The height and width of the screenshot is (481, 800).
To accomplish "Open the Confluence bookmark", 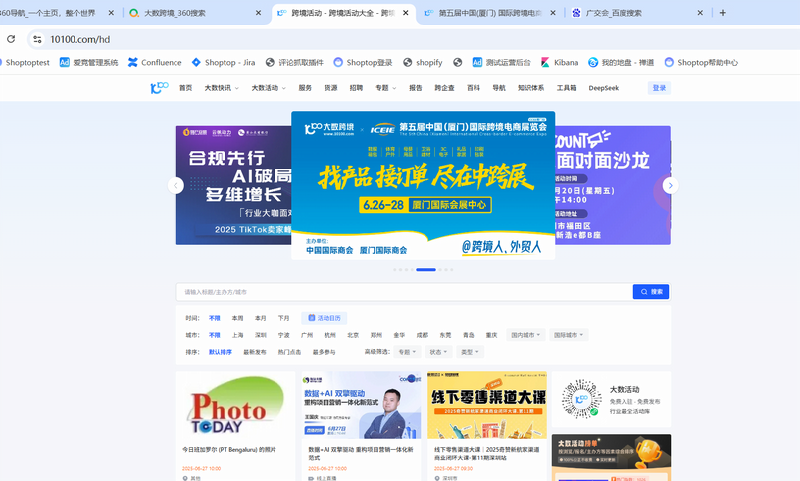I will [x=155, y=62].
